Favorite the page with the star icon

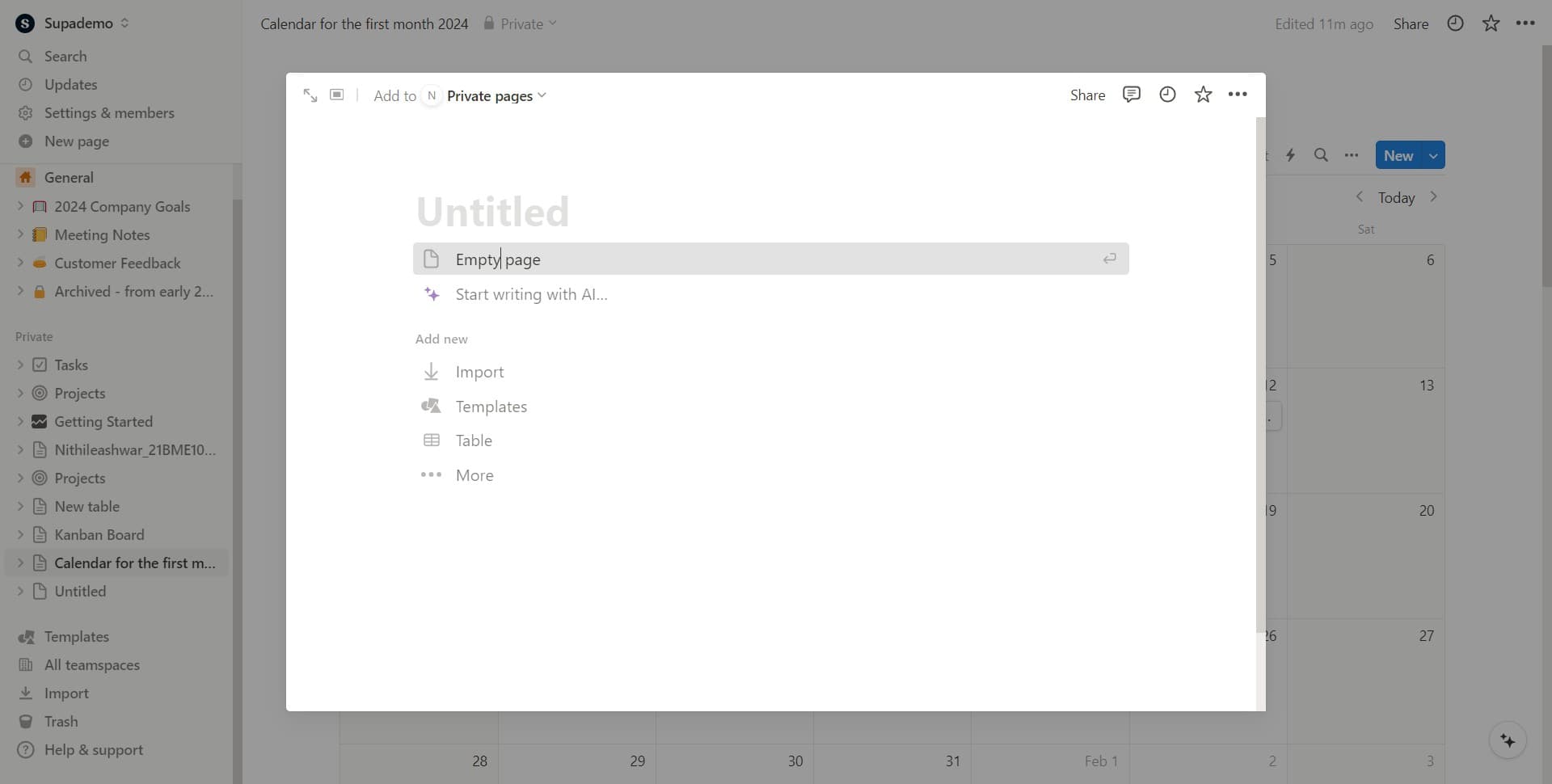pos(1204,95)
